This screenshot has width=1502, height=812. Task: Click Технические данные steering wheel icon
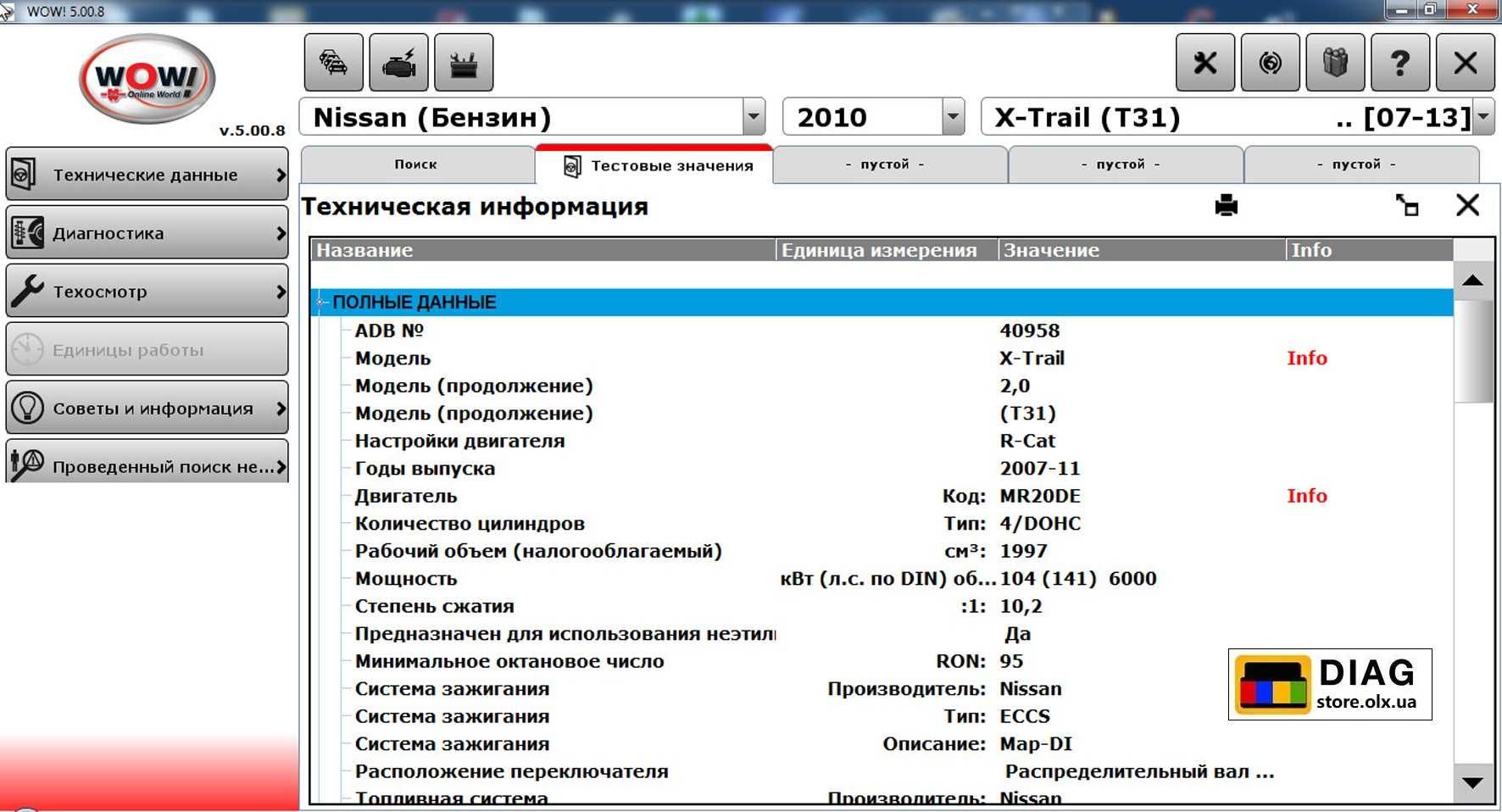coord(25,174)
